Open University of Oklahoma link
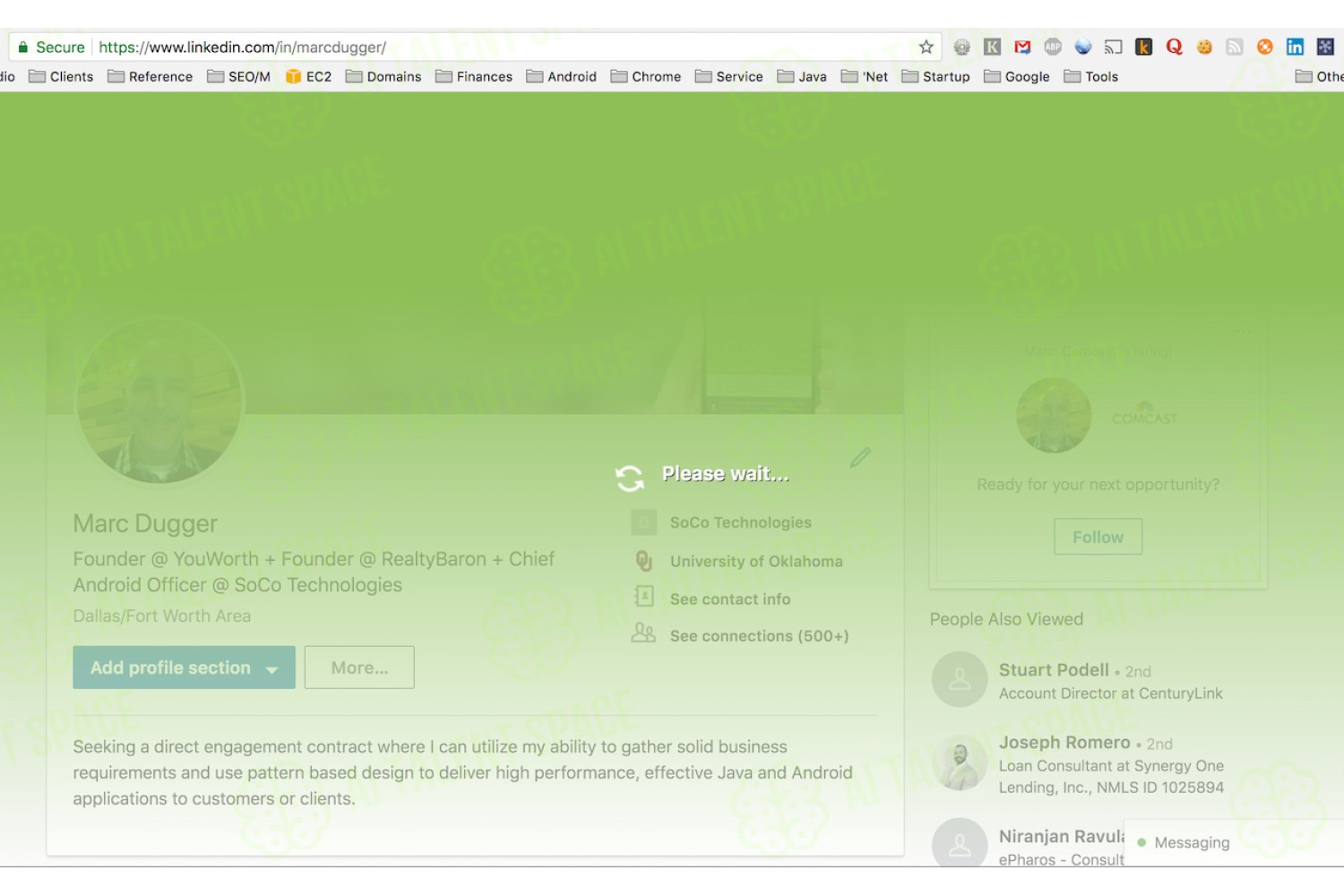This screenshot has height=896, width=1344. (x=756, y=561)
